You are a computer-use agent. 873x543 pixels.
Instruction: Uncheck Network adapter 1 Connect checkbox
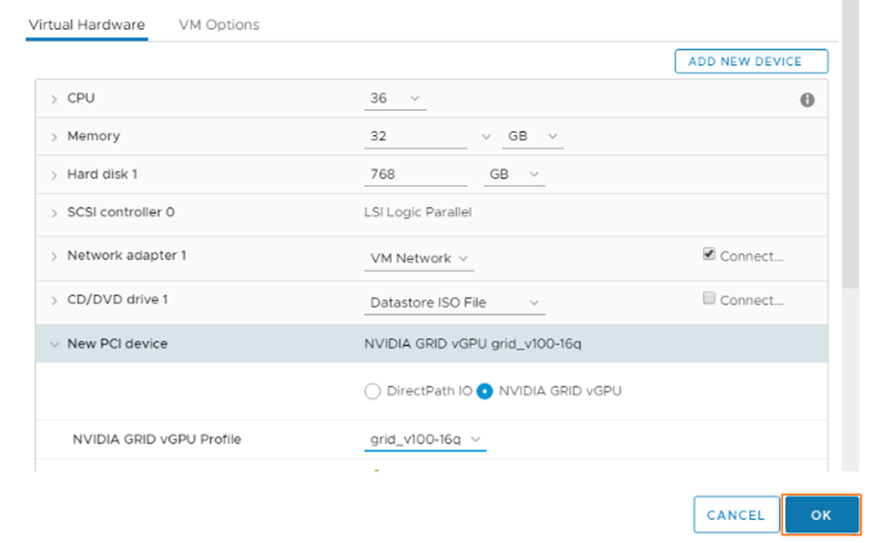[709, 255]
